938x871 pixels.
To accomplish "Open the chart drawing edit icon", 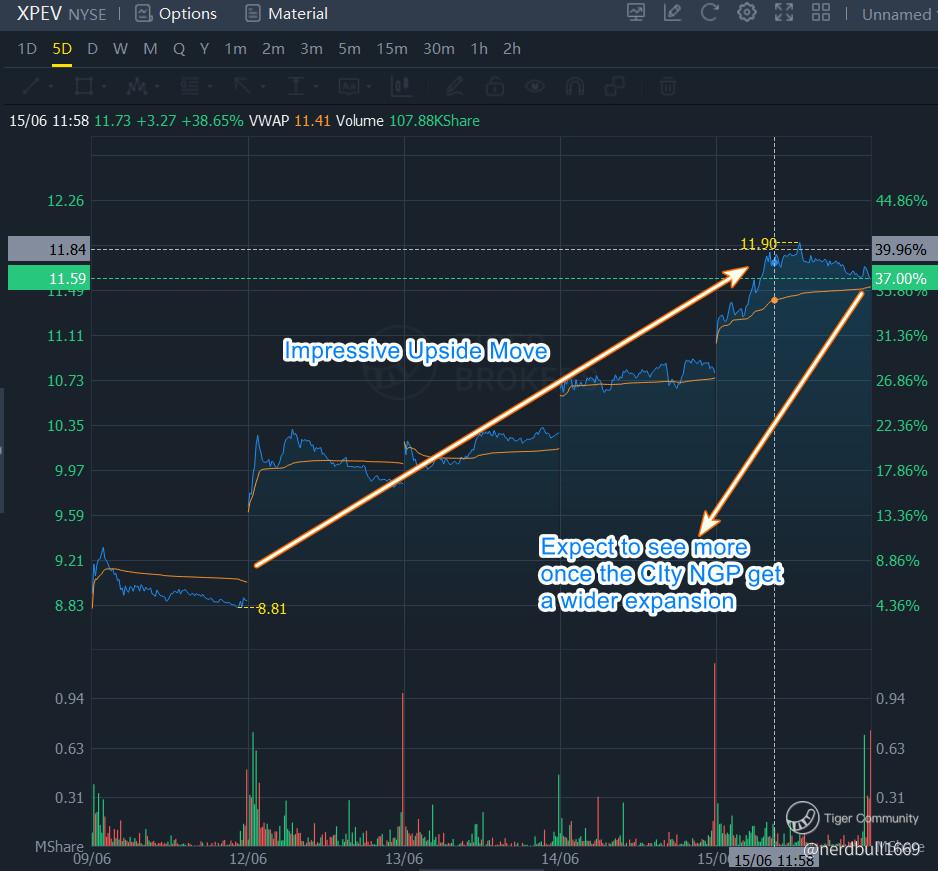I will point(672,13).
